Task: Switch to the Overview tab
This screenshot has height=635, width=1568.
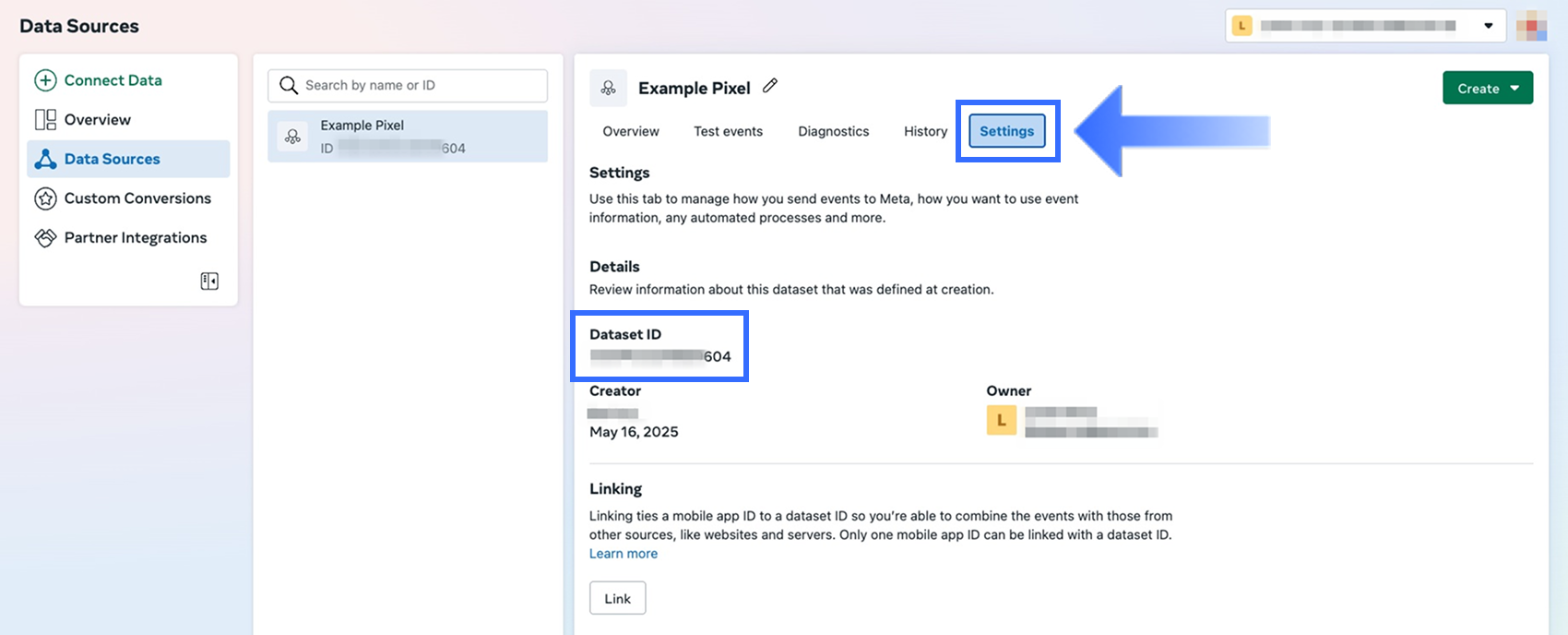Action: coord(631,131)
